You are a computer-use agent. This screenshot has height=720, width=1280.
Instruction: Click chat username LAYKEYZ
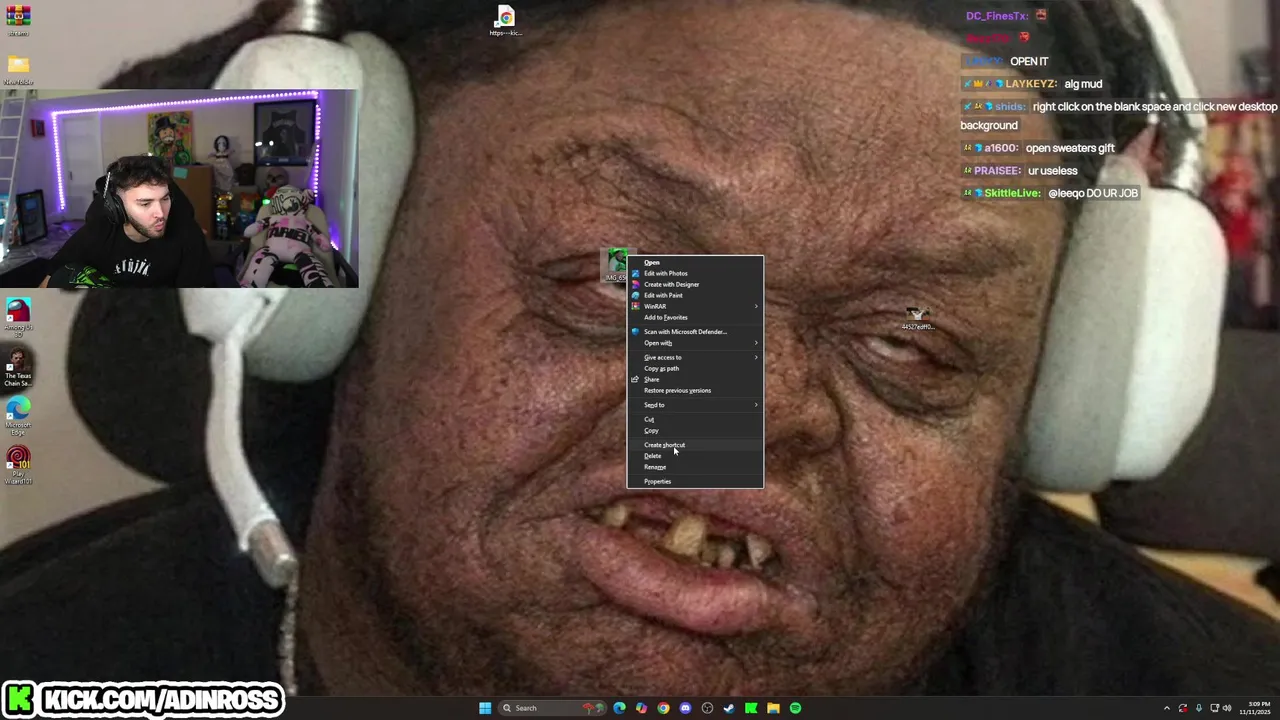tap(1029, 84)
